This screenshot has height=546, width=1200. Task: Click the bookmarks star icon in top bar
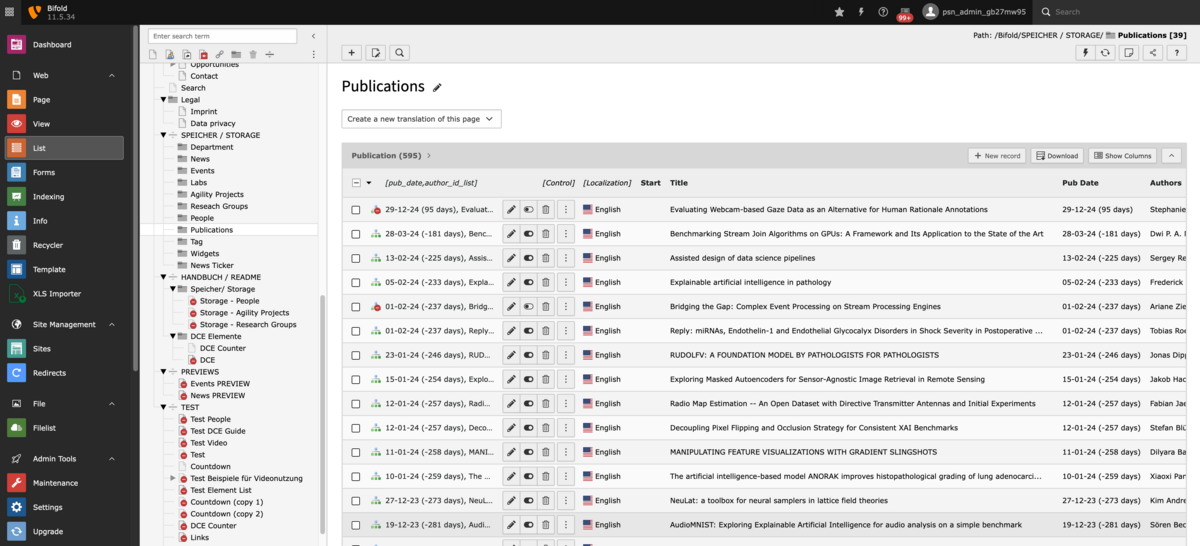[839, 12]
